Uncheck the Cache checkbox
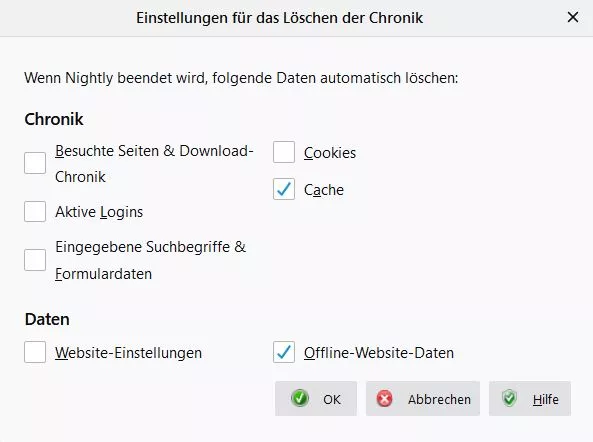 (x=284, y=189)
